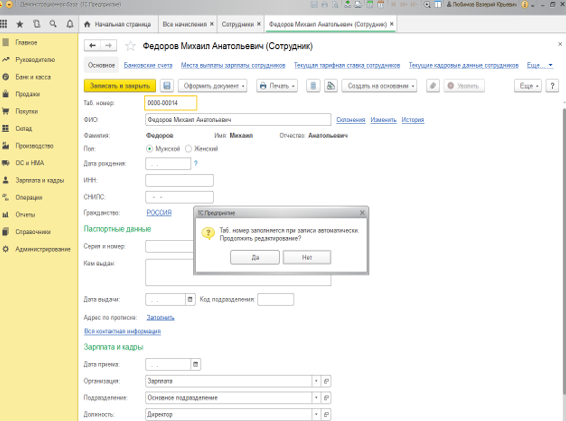Select the Женский gender radio button
This screenshot has width=566, height=421.
(188, 148)
